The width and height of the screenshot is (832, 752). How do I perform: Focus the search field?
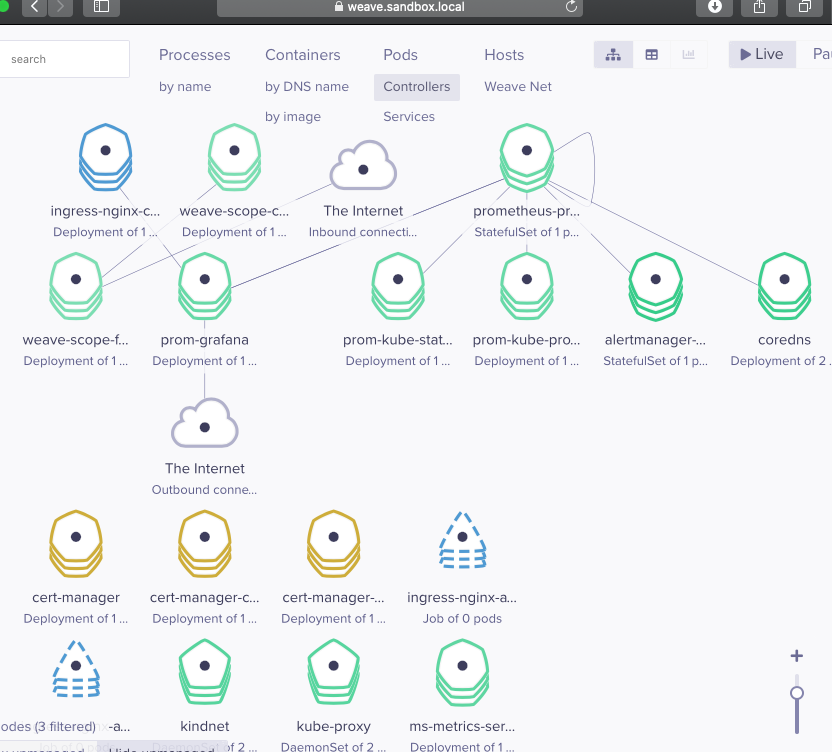click(64, 59)
